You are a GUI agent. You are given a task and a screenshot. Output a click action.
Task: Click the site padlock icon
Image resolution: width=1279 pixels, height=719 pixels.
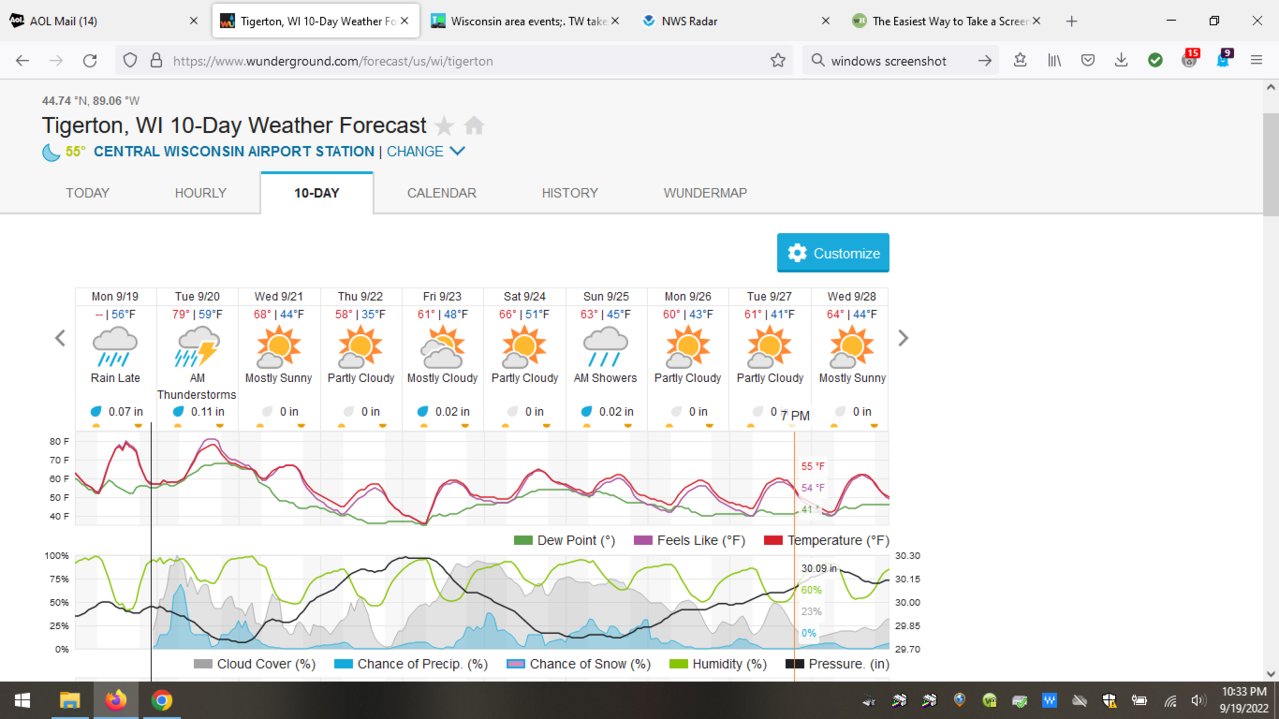156,61
